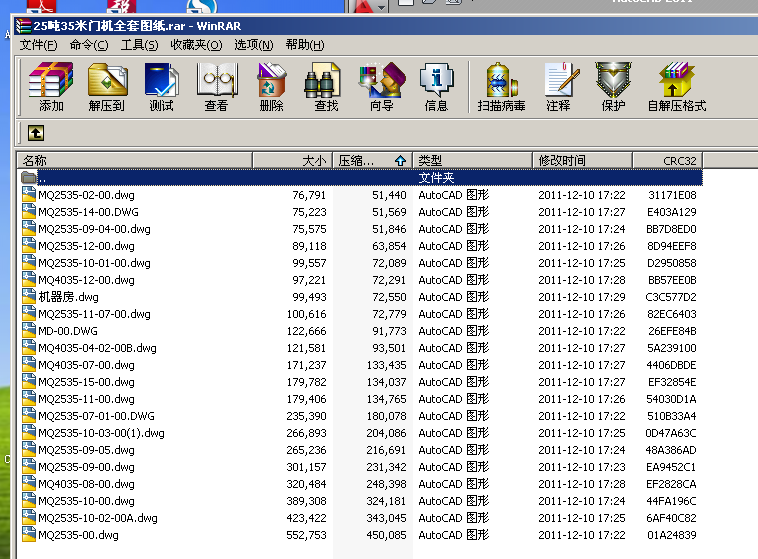Select file MQ2535-09-00.dwg
This screenshot has height=559, width=758.
click(x=362, y=467)
